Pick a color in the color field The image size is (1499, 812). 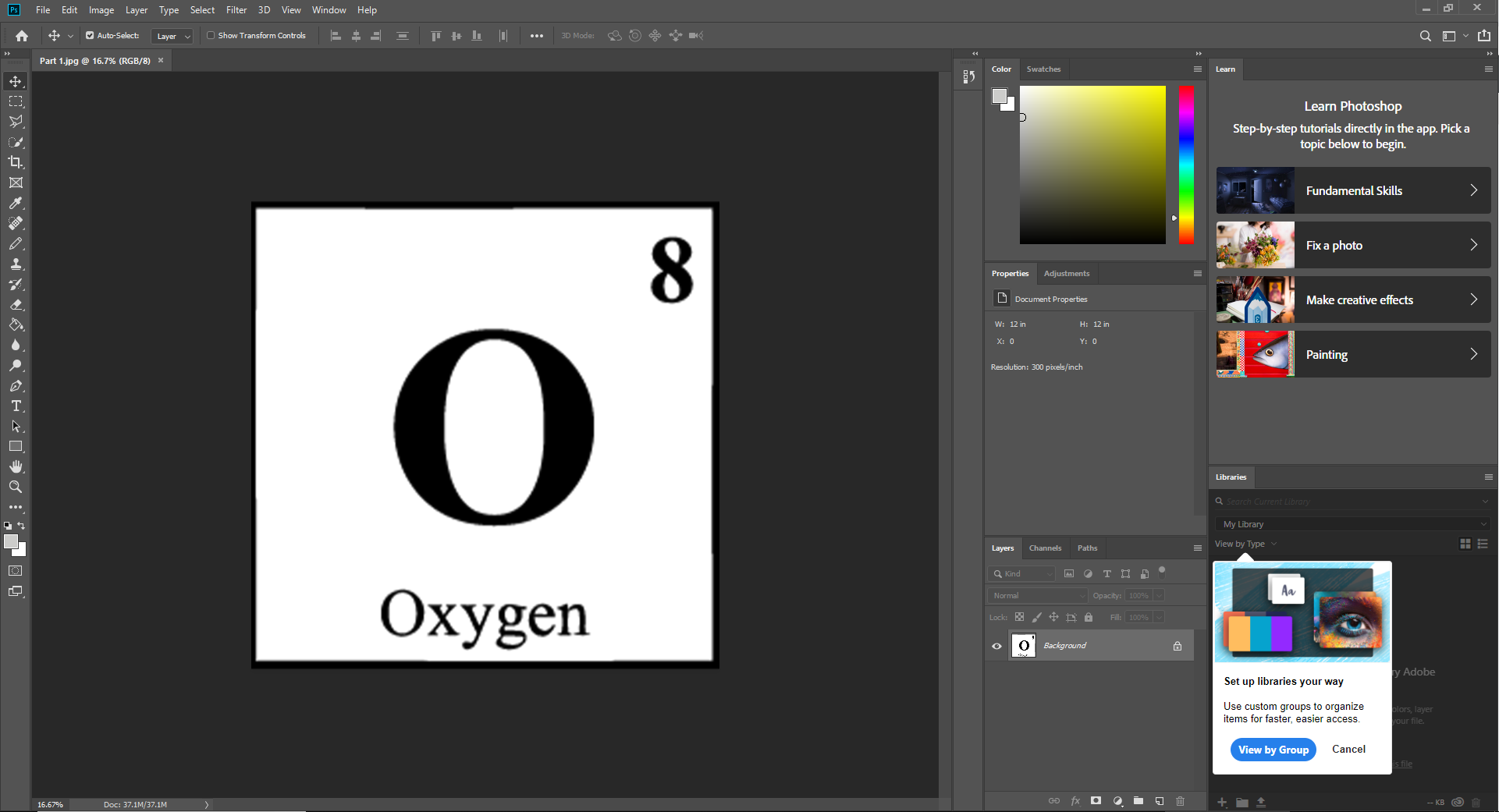[1092, 165]
